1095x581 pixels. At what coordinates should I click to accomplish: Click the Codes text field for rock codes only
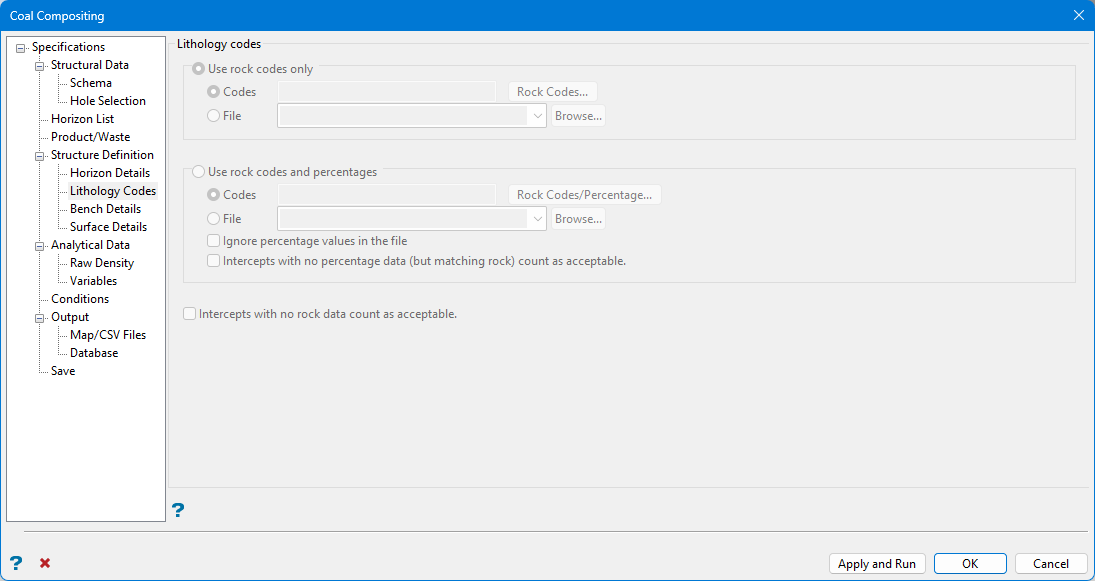pyautogui.click(x=386, y=92)
